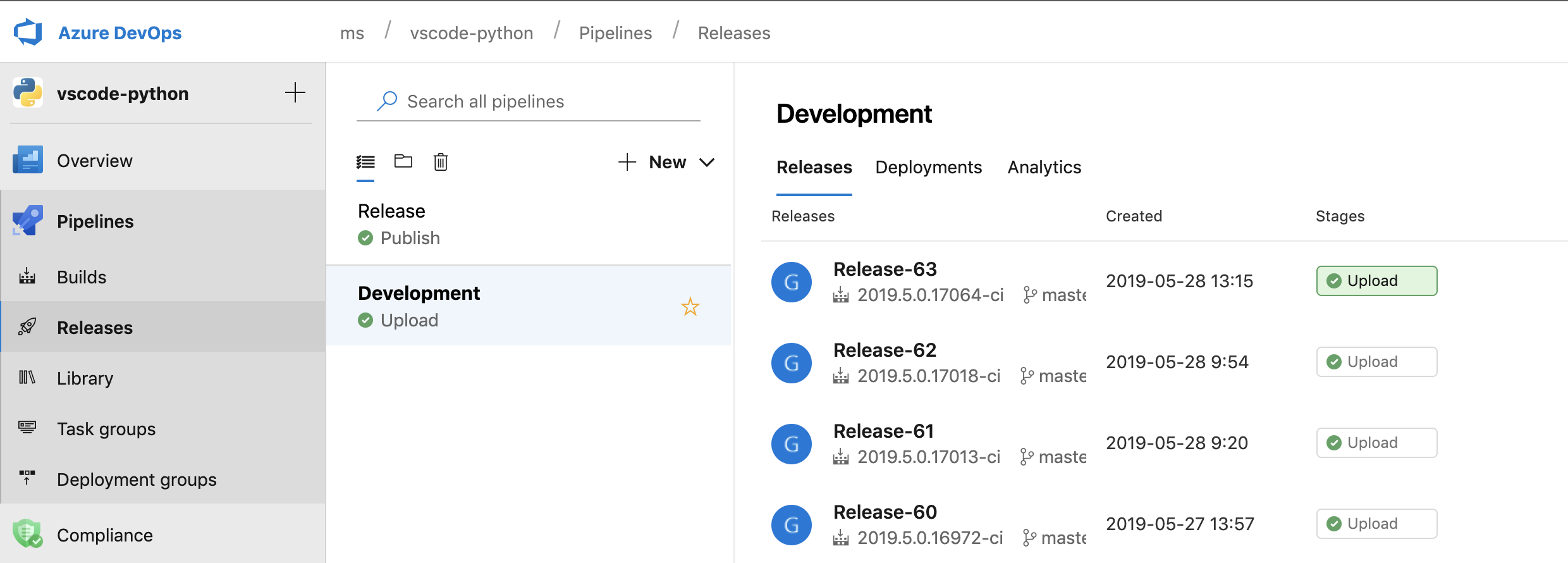Switch to list view of pipelines
Image resolution: width=1568 pixels, height=563 pixels.
click(365, 162)
